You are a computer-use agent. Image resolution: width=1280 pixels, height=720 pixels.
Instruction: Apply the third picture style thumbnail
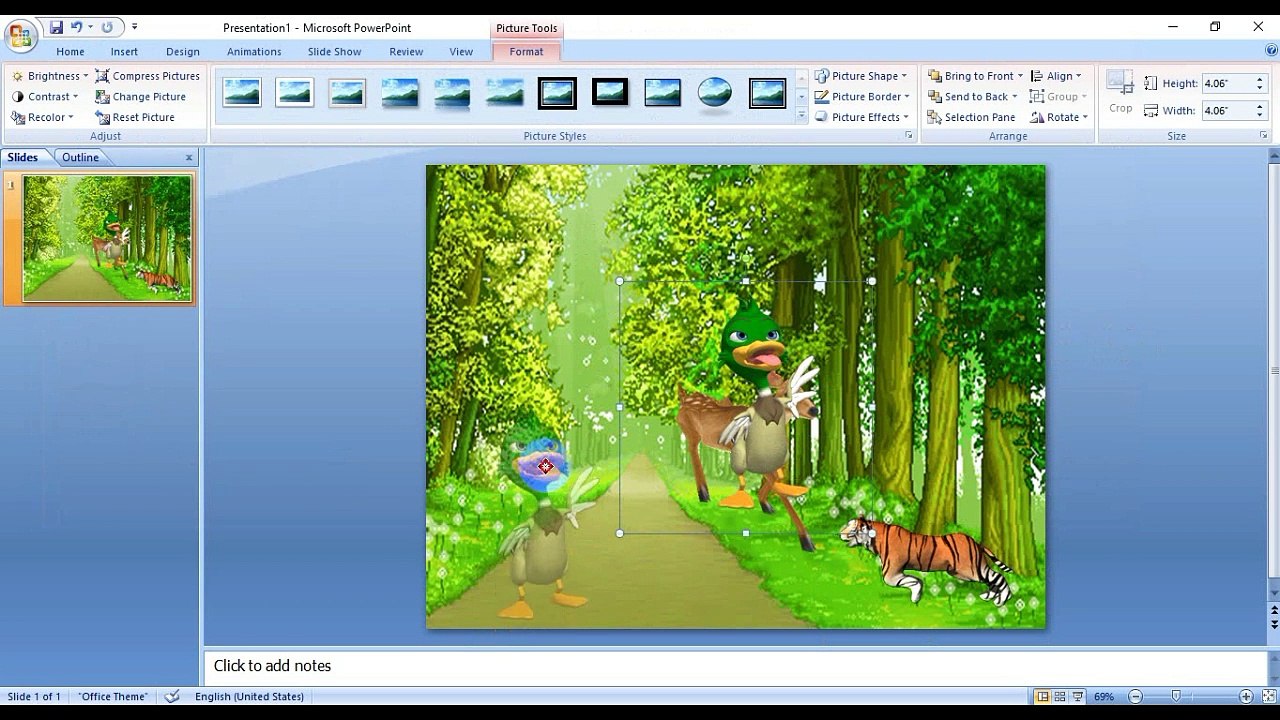[x=347, y=93]
